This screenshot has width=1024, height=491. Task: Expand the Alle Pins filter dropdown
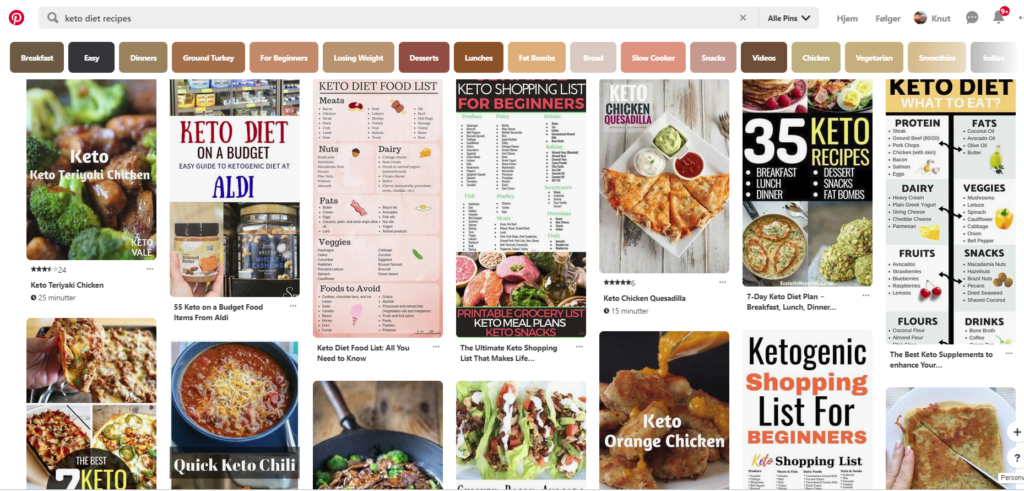[x=788, y=18]
